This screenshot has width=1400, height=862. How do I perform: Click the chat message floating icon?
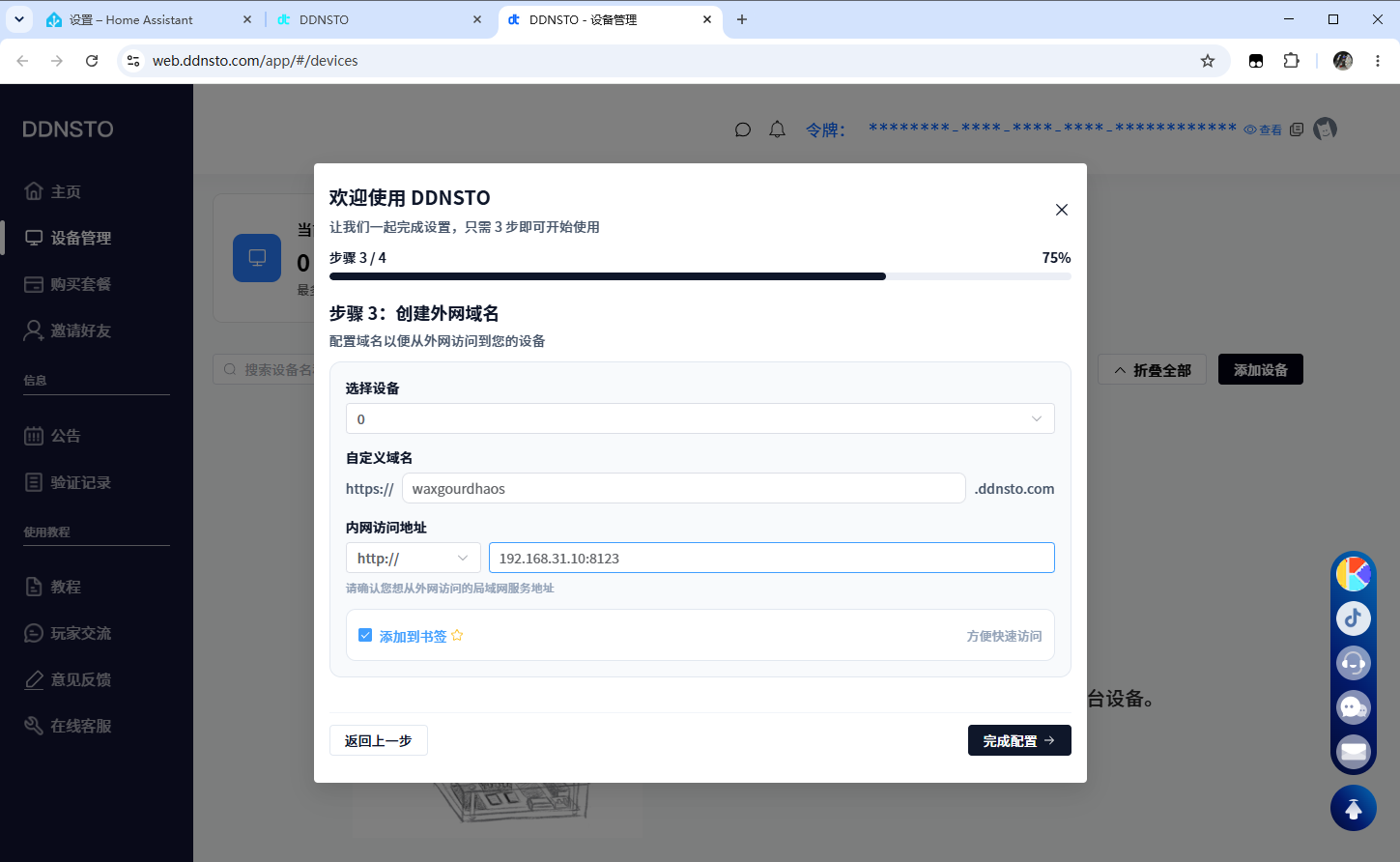[1354, 707]
